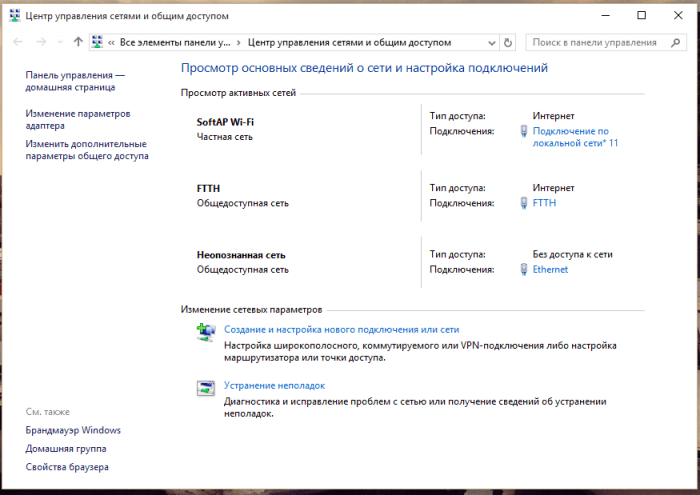
Task: Click the Forward navigation arrow
Action: 41,43
